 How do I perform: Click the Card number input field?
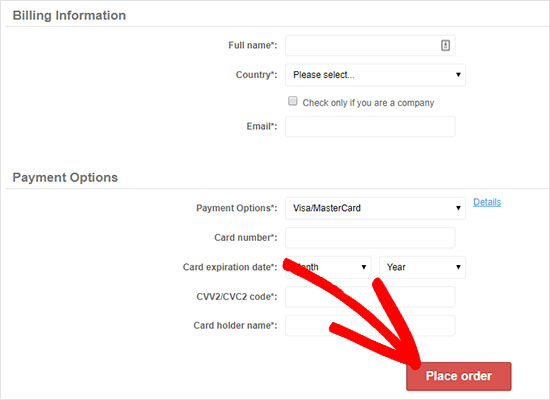click(370, 238)
